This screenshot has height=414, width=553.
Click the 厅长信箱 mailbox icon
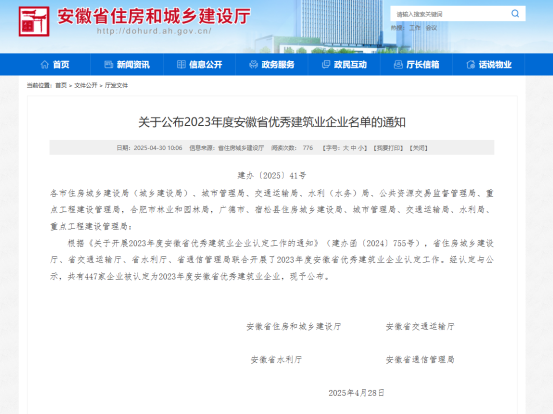(x=398, y=65)
